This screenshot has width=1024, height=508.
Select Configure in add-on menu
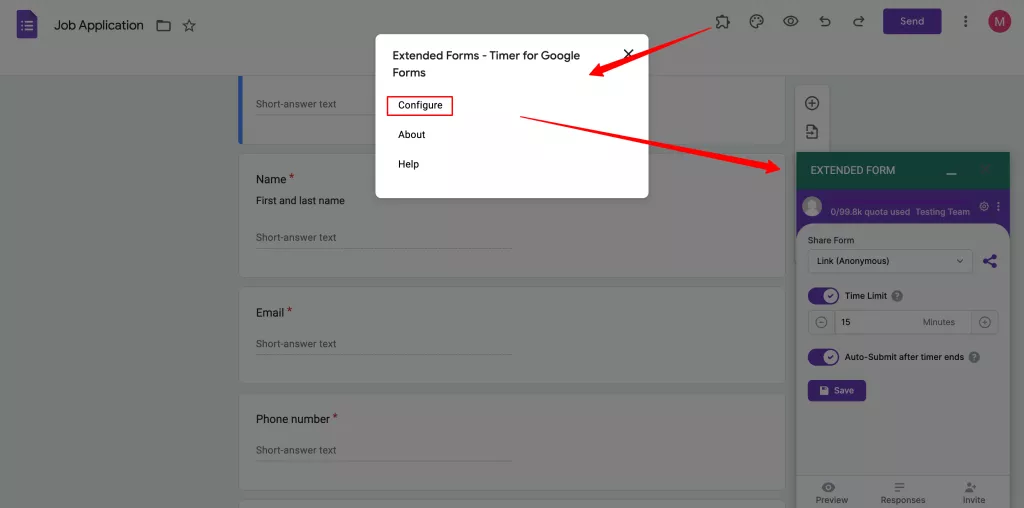420,105
